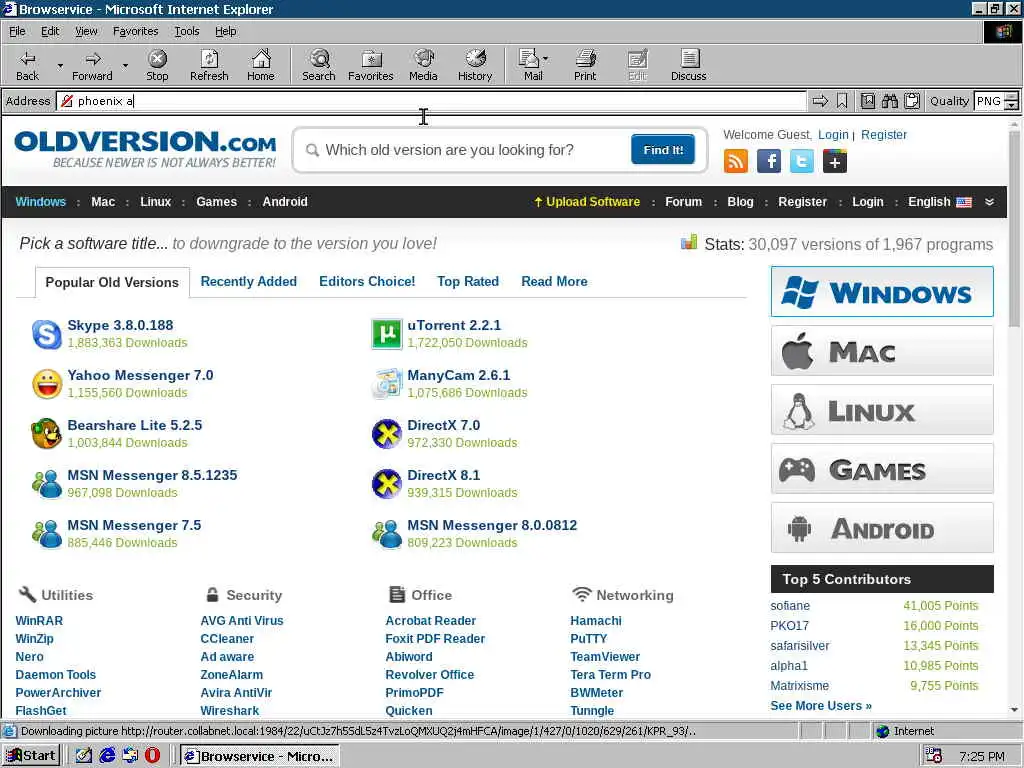Click the Forward toolbar button
Screen dimensions: 1024x768
[x=92, y=65]
